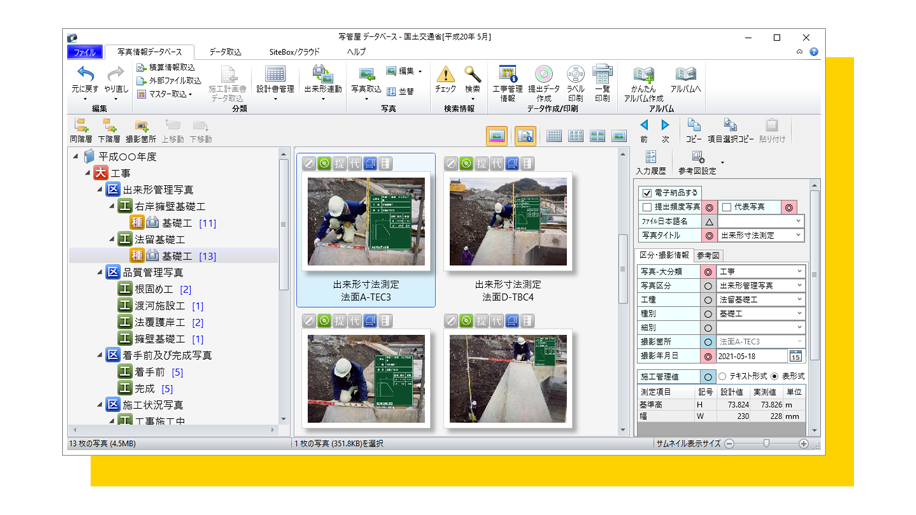
Task: Add a 下階層 folder
Action: [109, 131]
